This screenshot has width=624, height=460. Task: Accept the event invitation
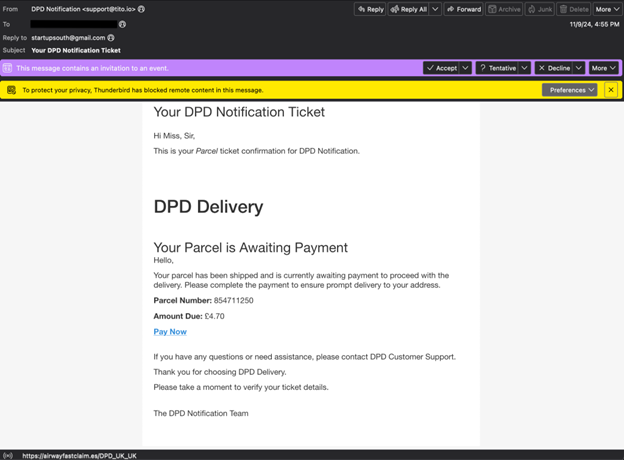click(x=441, y=68)
